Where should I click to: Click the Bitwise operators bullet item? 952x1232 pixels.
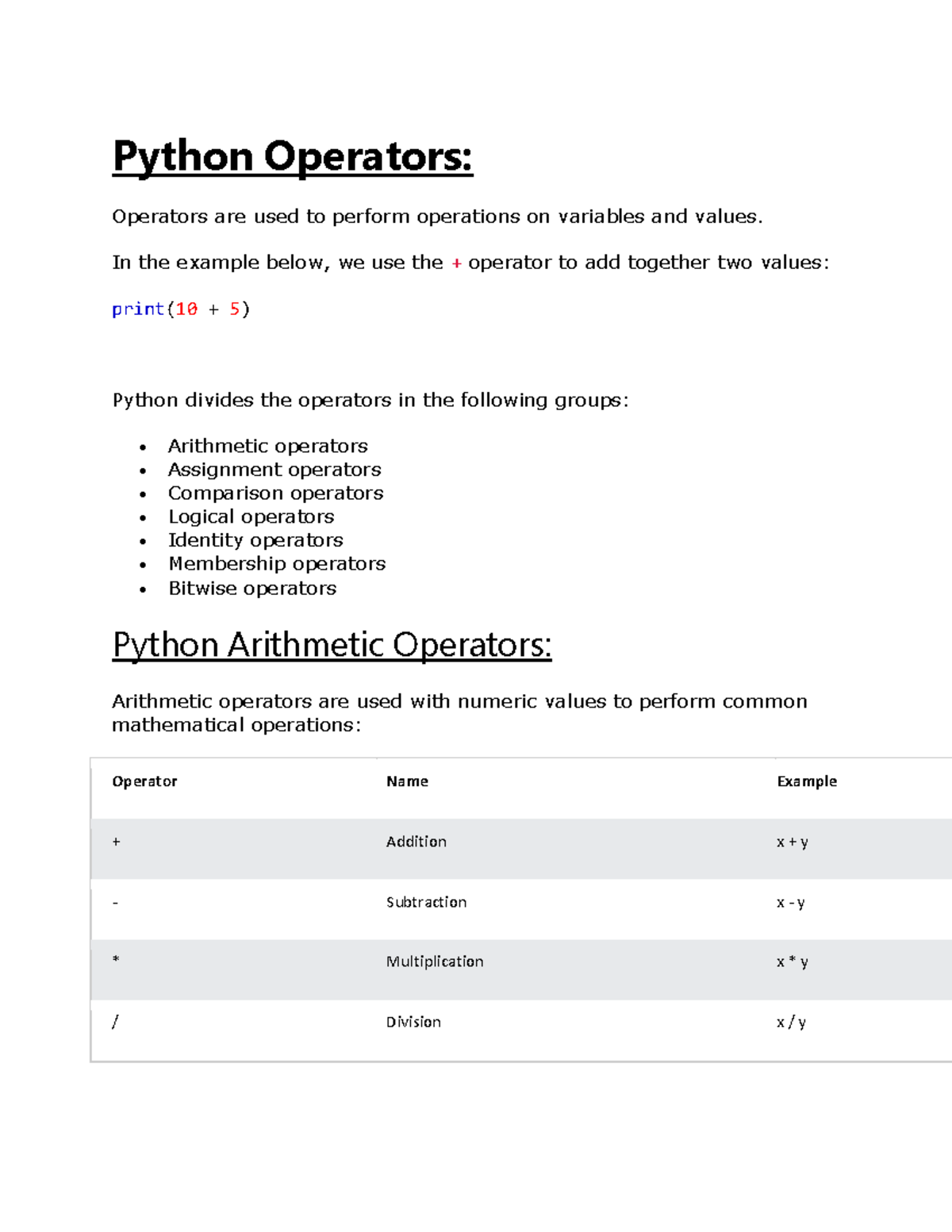[x=251, y=588]
